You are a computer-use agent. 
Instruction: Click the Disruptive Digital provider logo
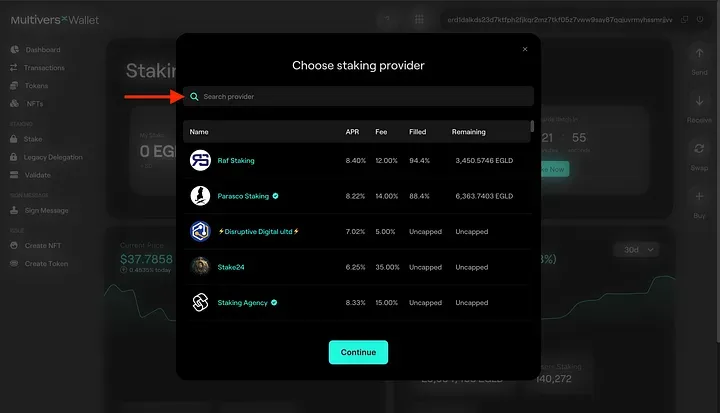tap(200, 231)
